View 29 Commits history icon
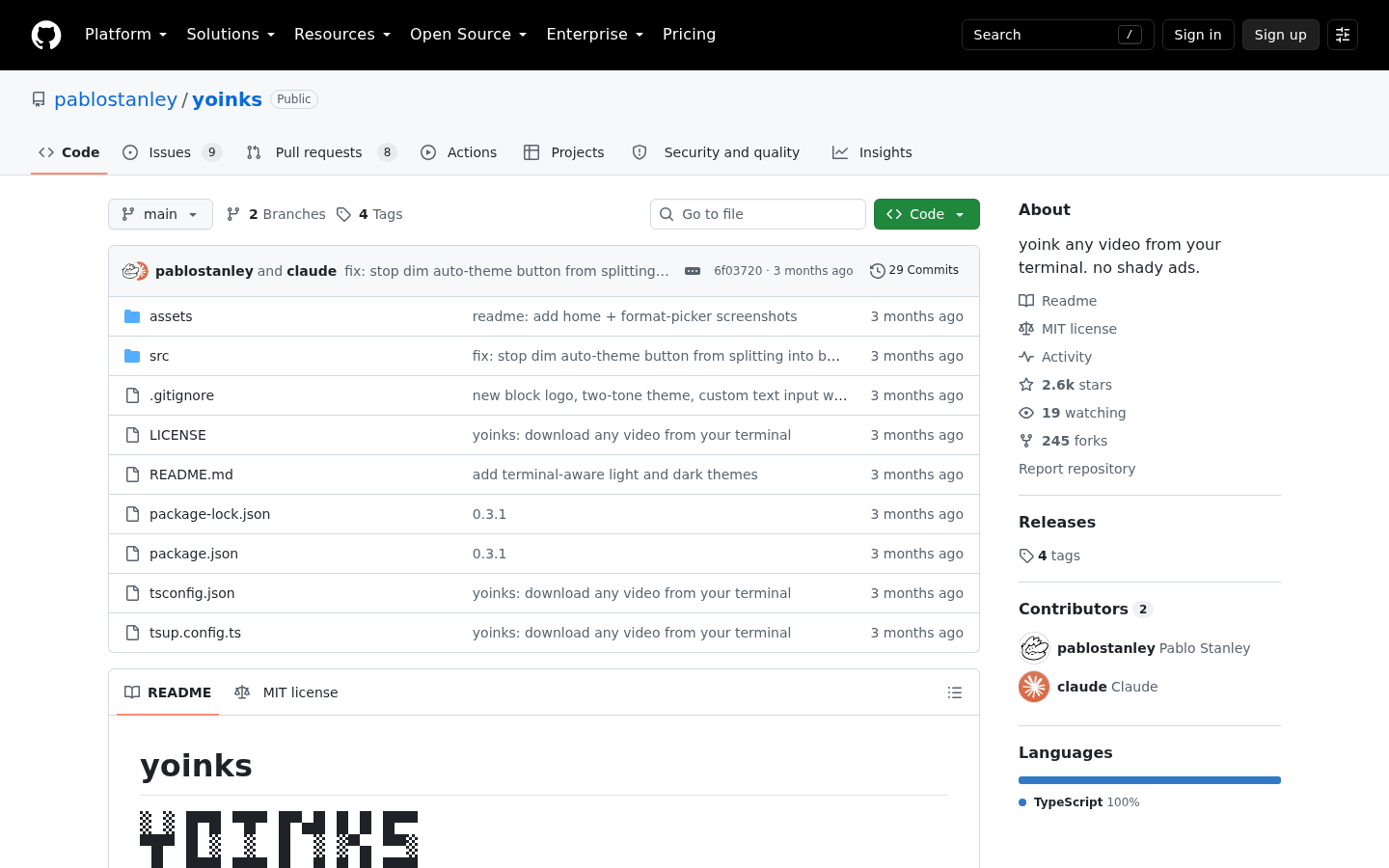The width and height of the screenshot is (1389, 868). point(877,271)
